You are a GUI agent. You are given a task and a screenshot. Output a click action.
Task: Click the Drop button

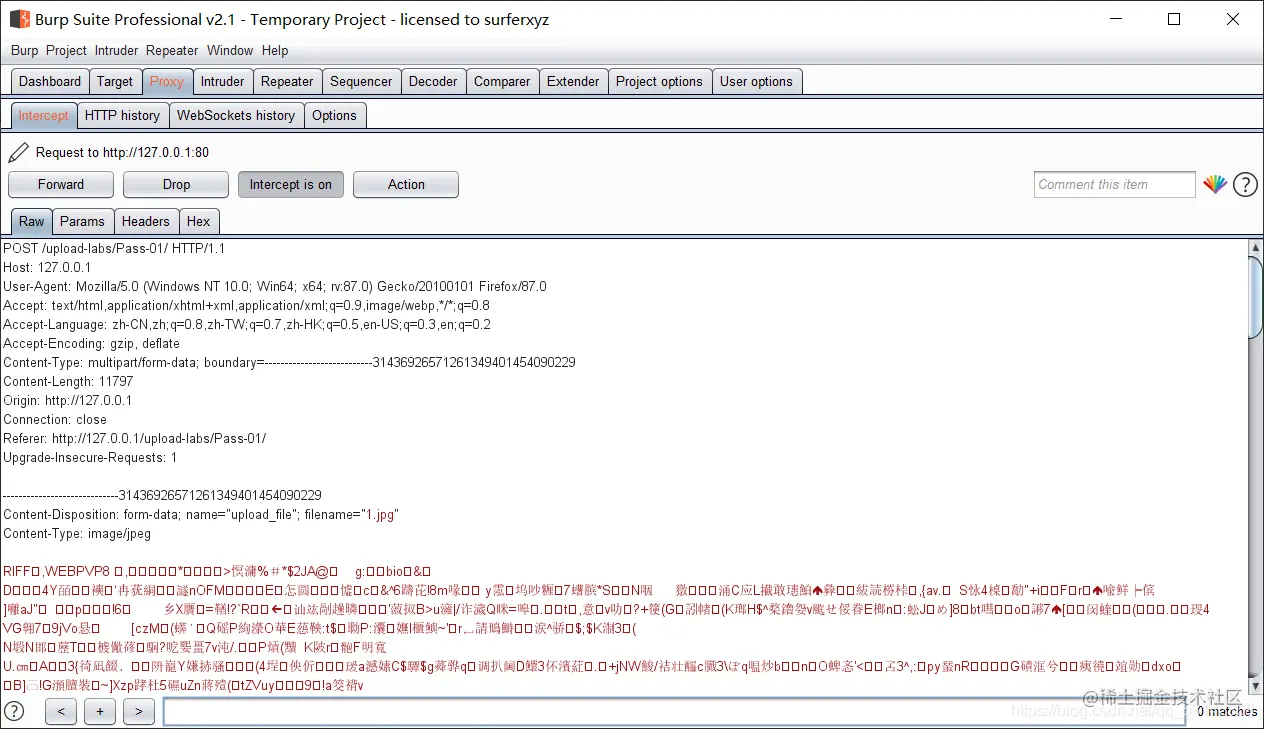pyautogui.click(x=176, y=184)
